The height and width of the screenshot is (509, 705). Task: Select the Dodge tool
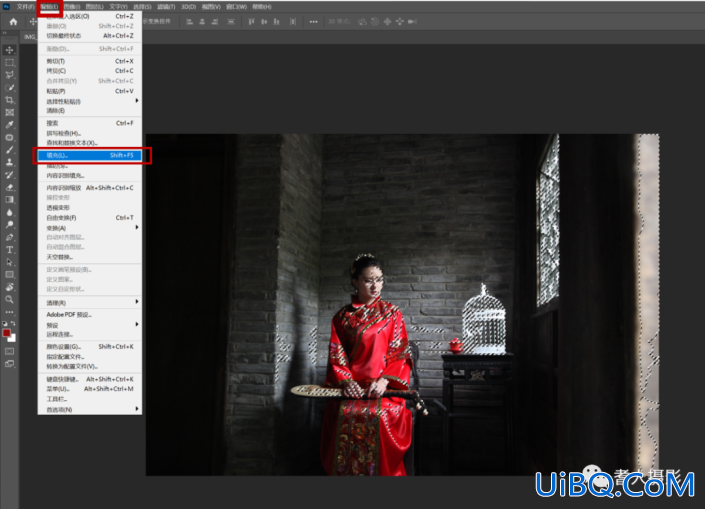[x=9, y=225]
